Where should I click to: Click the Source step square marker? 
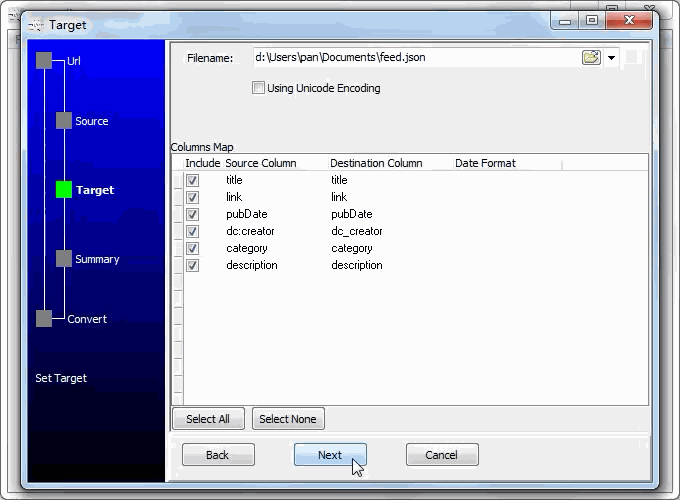(64, 121)
